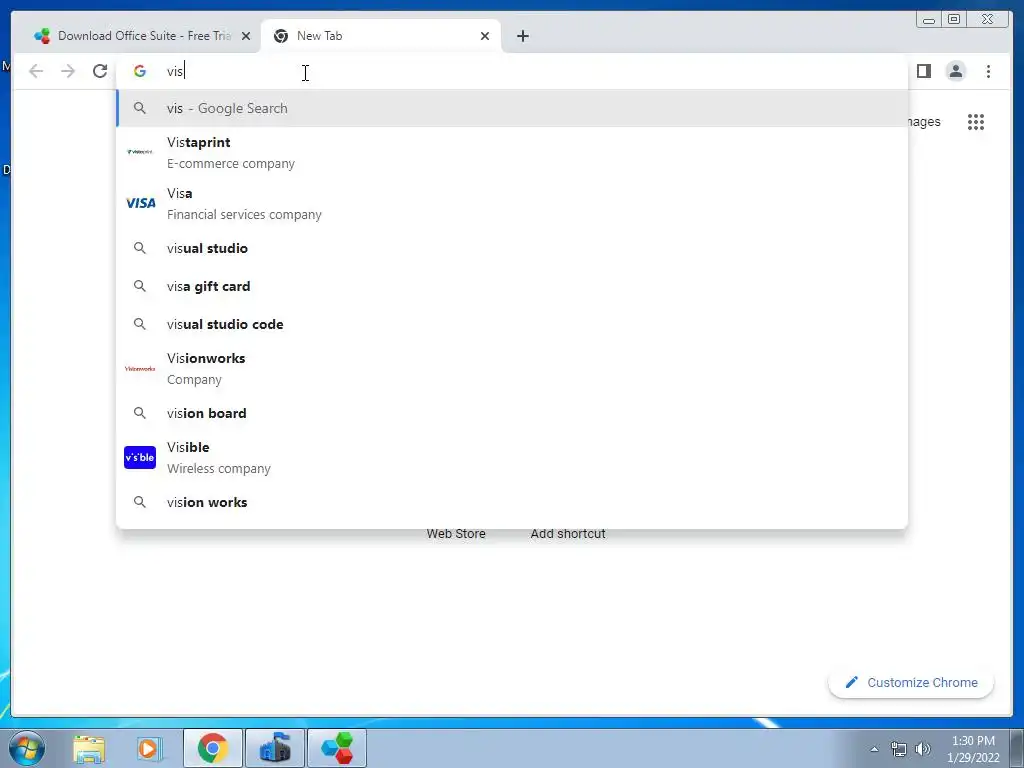
Task: Click the browser back arrow
Action: (x=36, y=71)
